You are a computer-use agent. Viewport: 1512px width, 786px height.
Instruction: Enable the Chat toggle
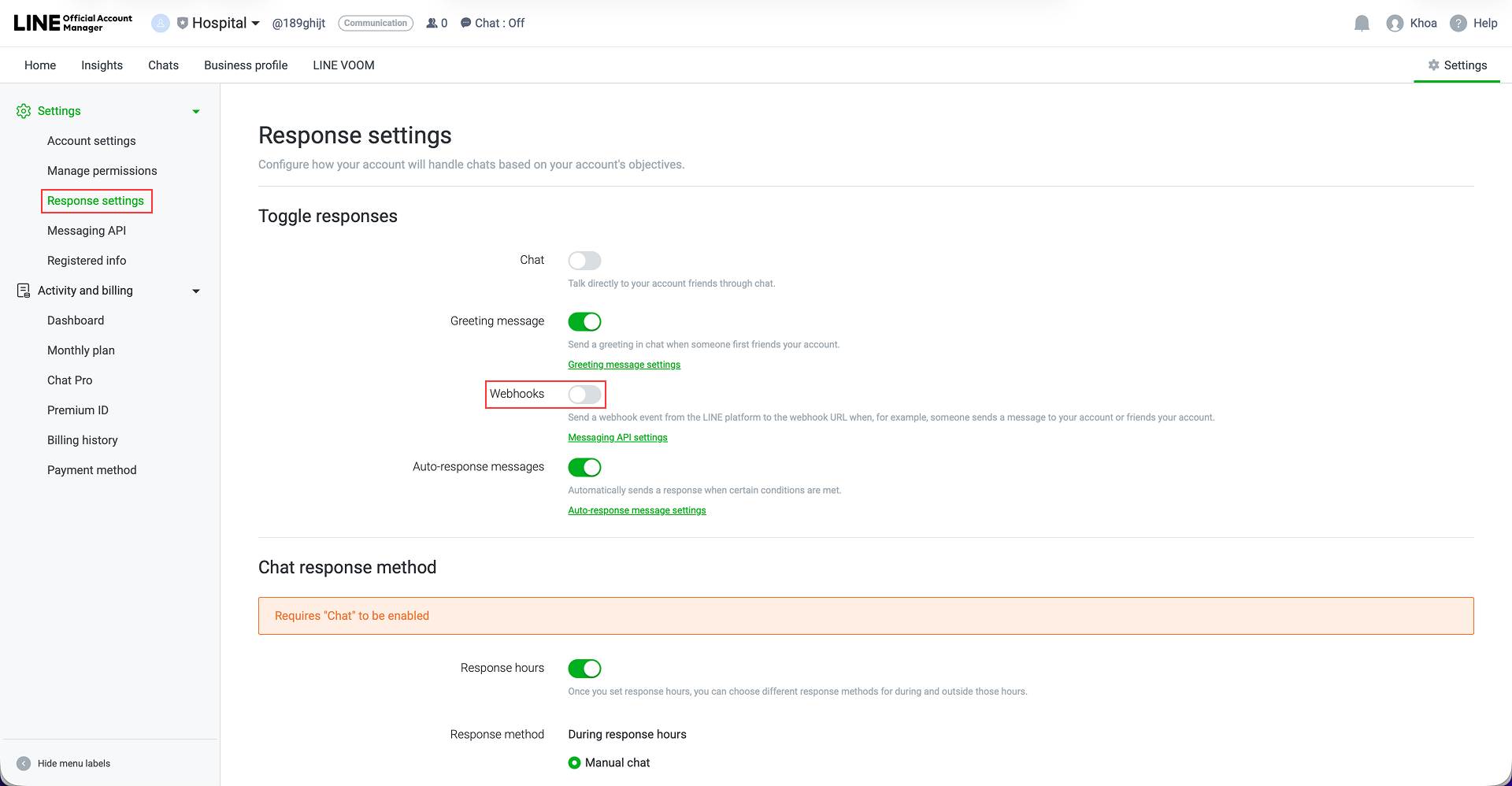point(584,260)
